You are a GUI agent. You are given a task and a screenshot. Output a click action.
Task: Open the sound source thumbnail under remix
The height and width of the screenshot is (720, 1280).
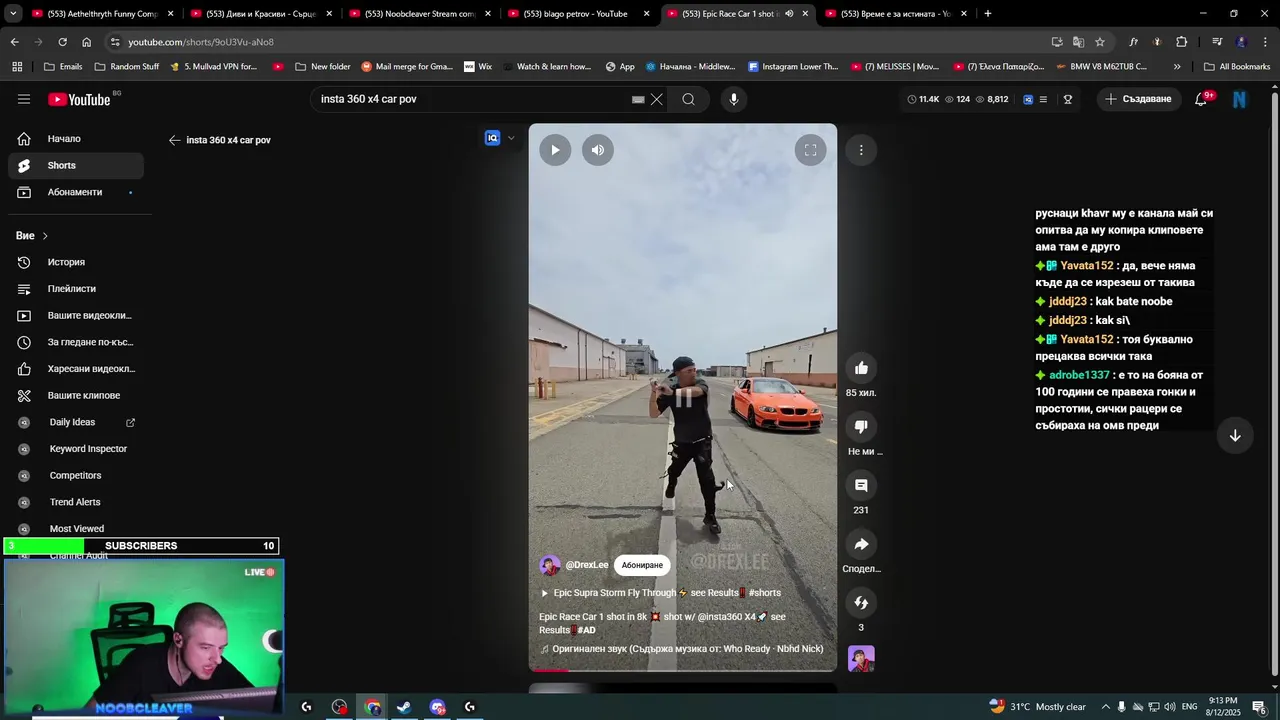pos(861,659)
